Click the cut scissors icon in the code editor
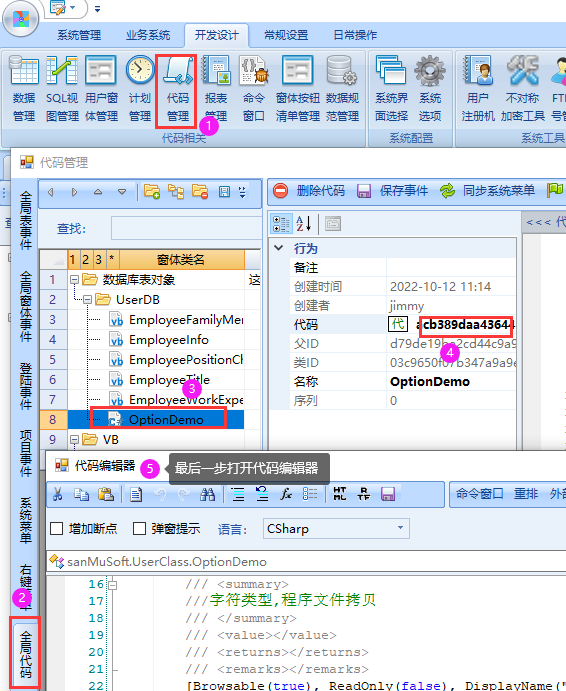566x691 pixels. tap(57, 494)
